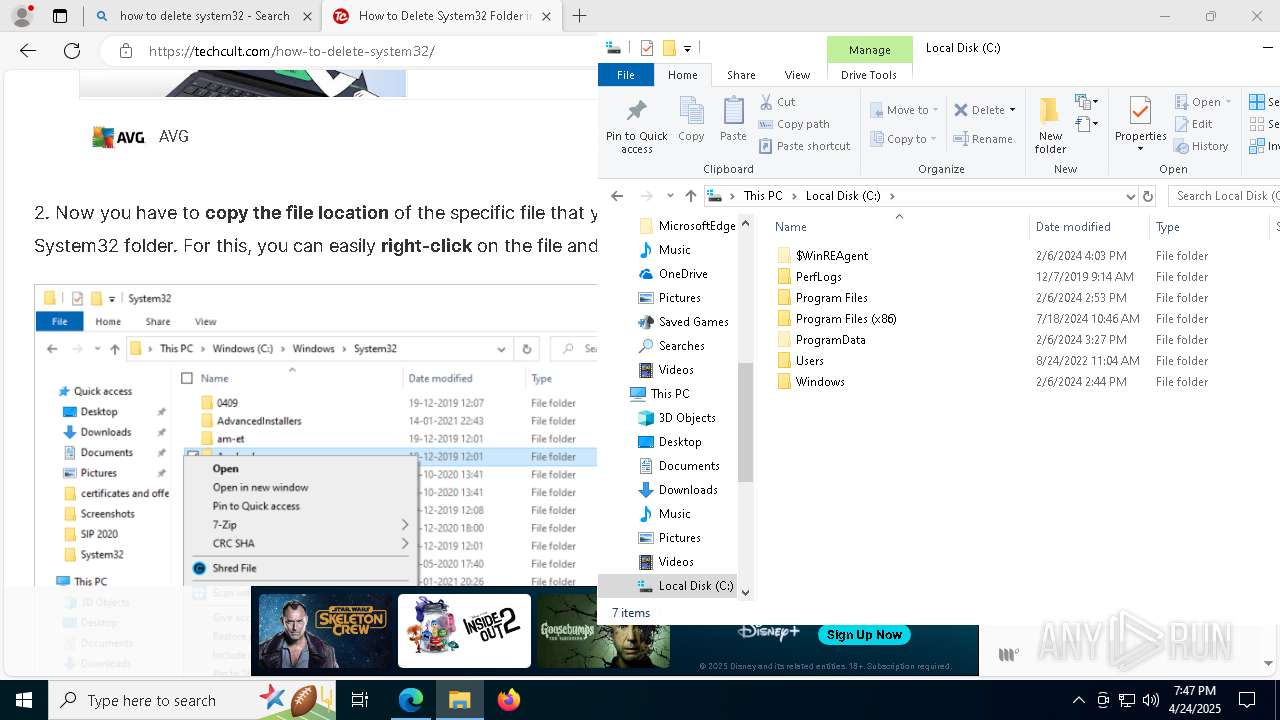Reload the techcult page in Edge
Viewport: 1280px width, 720px height.
(x=72, y=51)
